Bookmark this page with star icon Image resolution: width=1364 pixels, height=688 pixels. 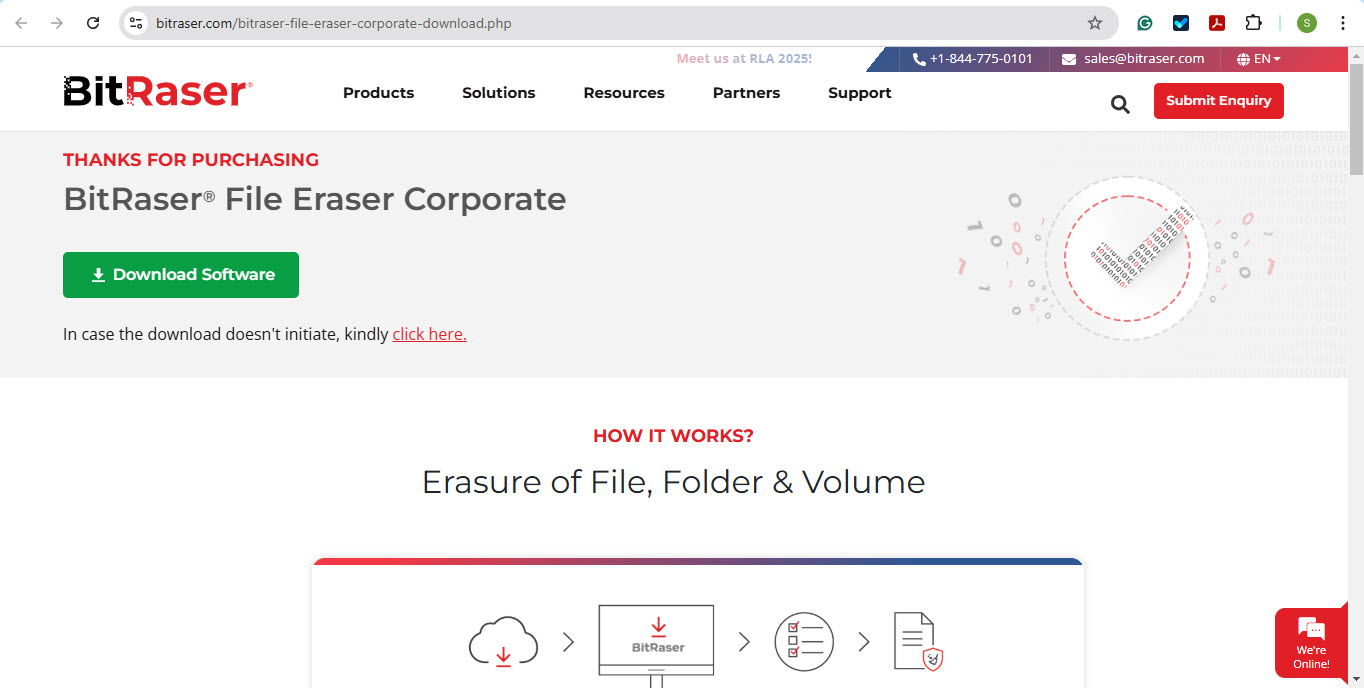[x=1095, y=22]
